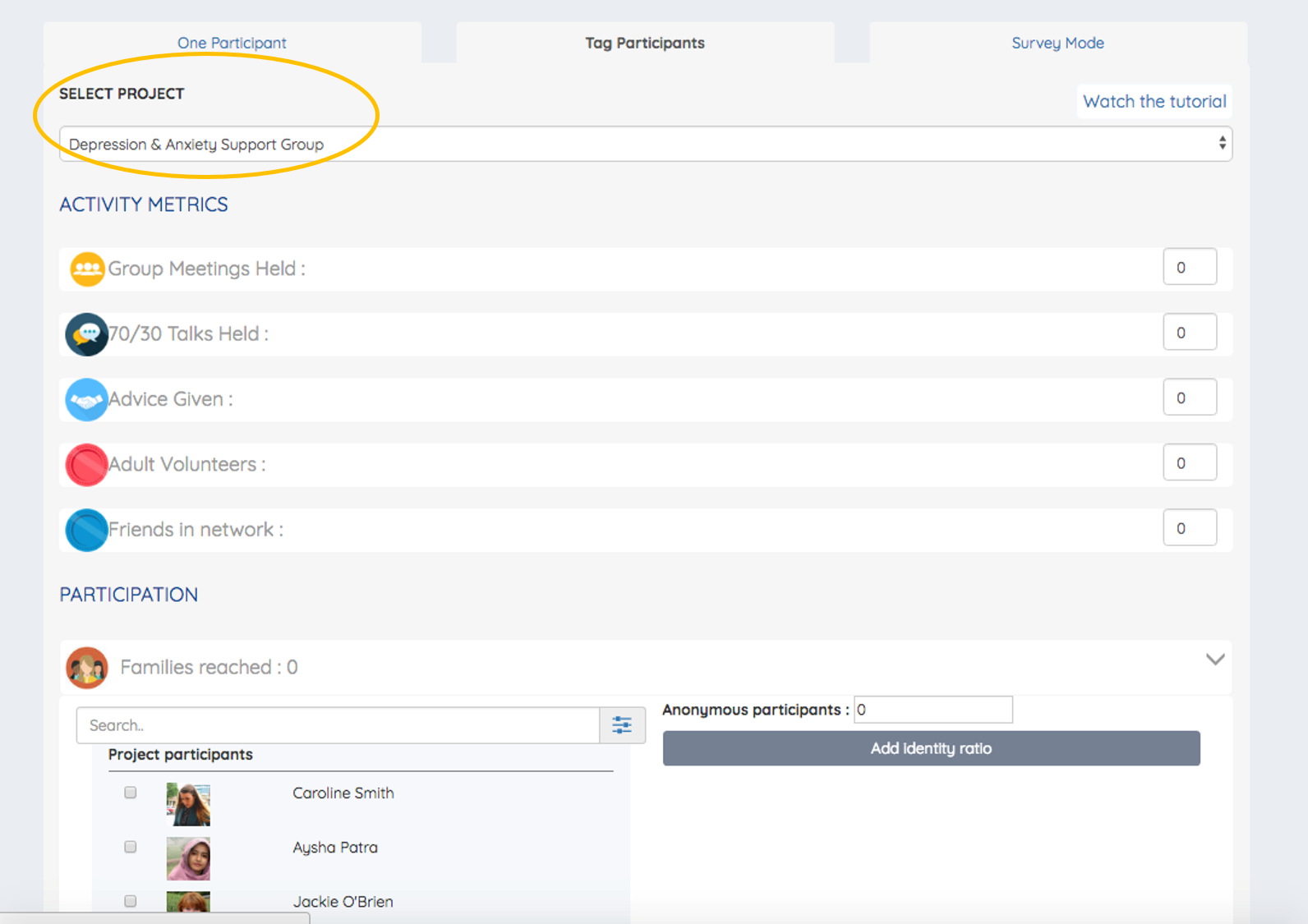Click the Advice Given handshake icon

click(86, 400)
